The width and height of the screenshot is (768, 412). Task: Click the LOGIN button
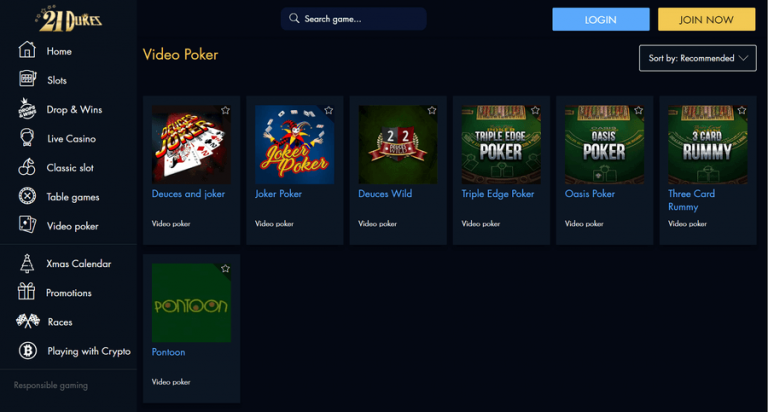[x=601, y=20]
